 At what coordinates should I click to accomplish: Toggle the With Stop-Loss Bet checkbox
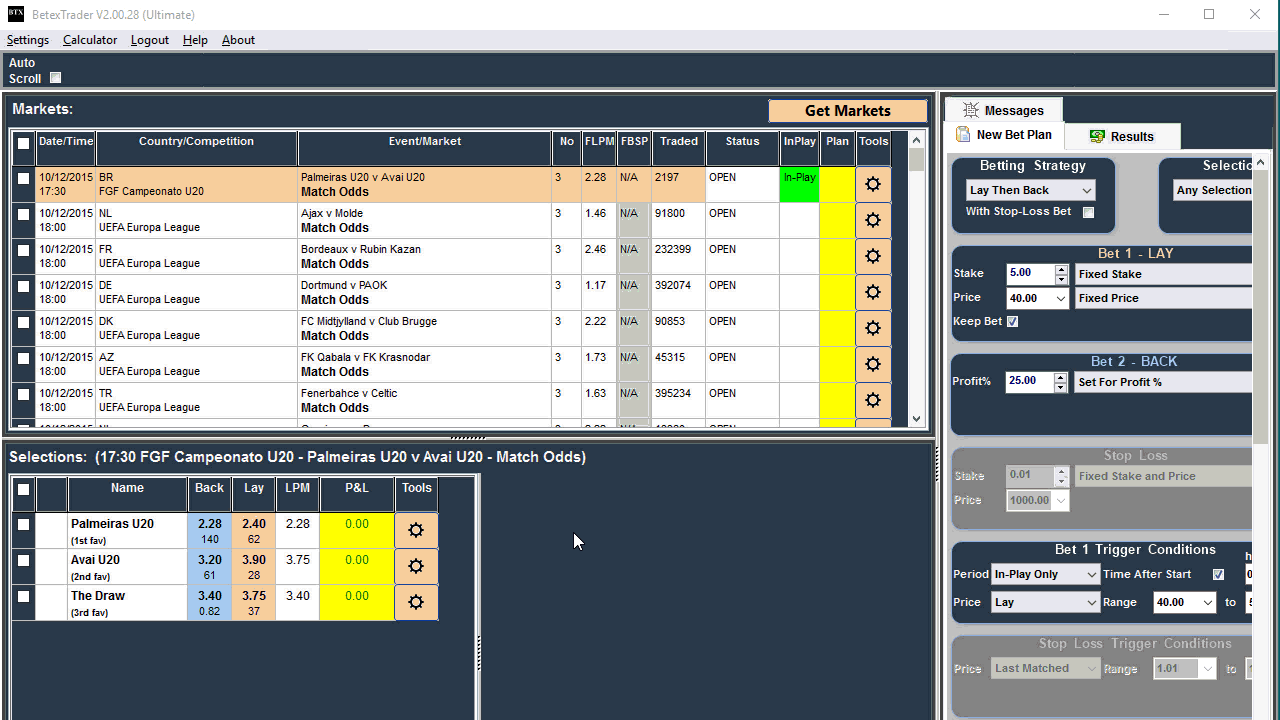tap(1088, 212)
